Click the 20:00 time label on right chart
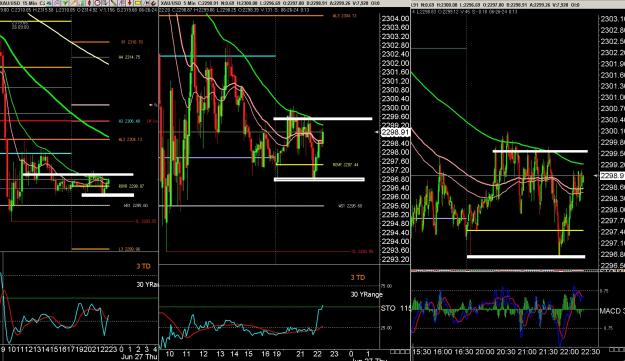The width and height of the screenshot is (625, 361). click(484, 352)
